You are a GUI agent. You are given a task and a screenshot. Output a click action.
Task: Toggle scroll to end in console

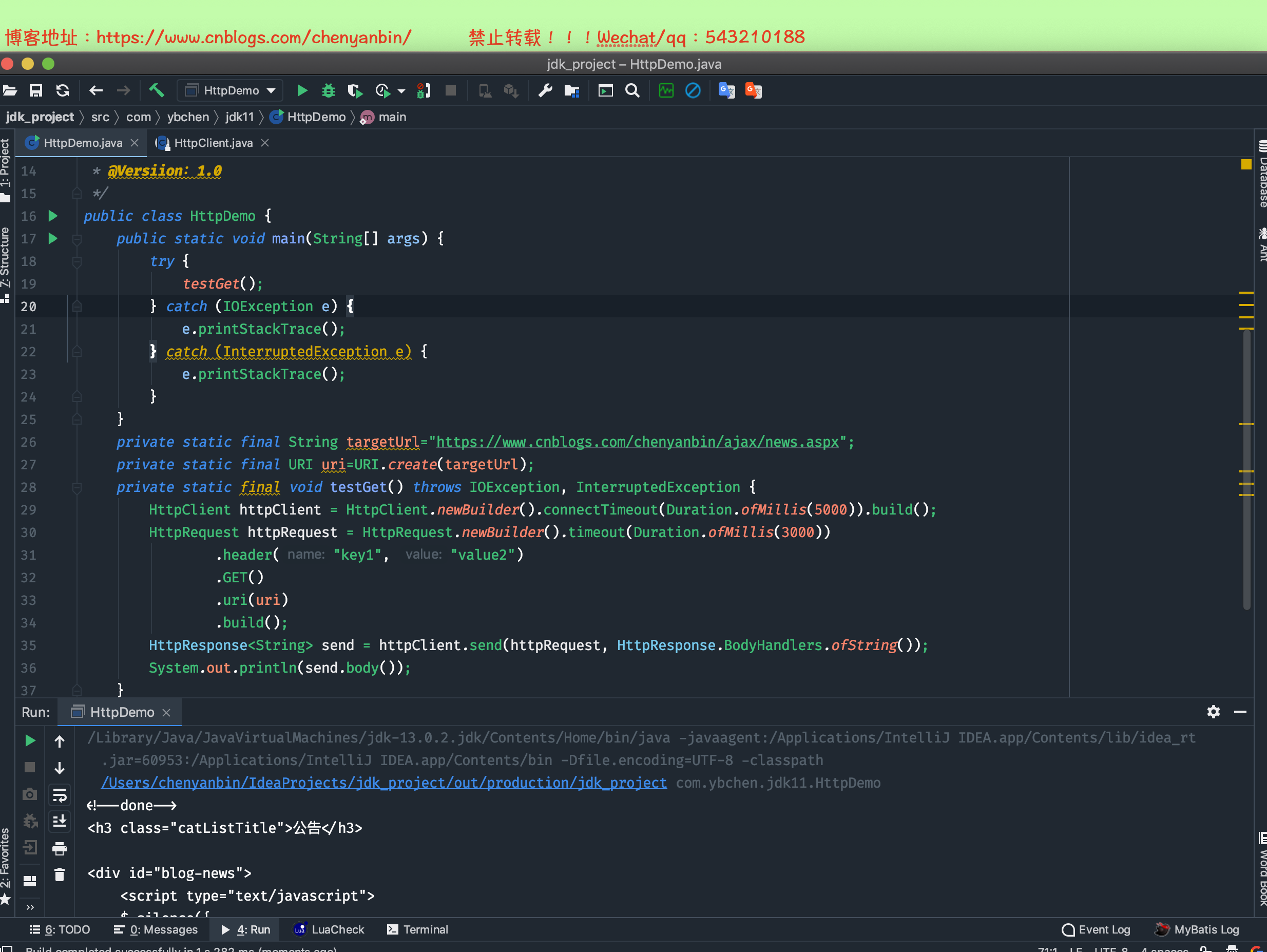pyautogui.click(x=60, y=822)
